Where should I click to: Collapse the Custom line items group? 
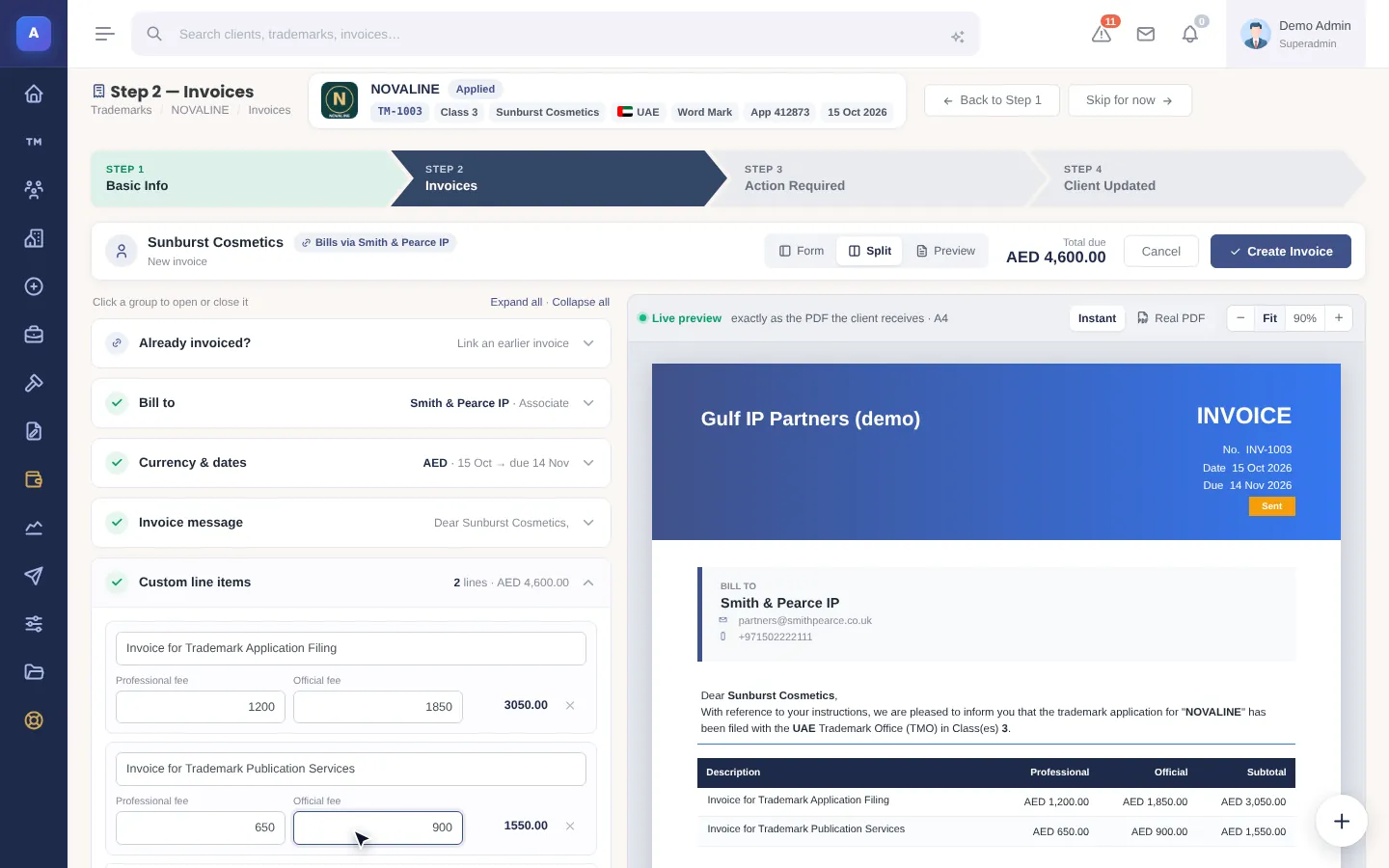[351, 583]
